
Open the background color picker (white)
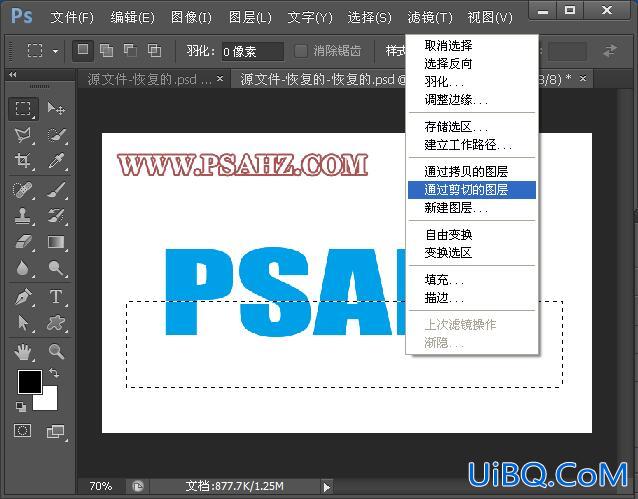click(48, 401)
